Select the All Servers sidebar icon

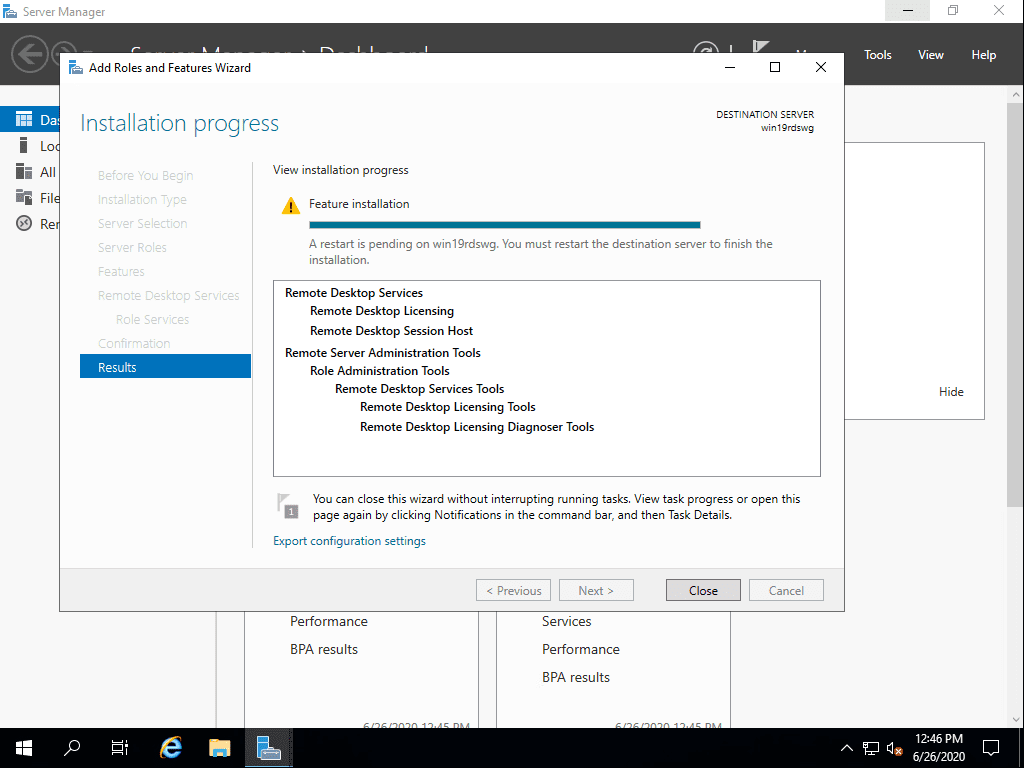[x=24, y=172]
